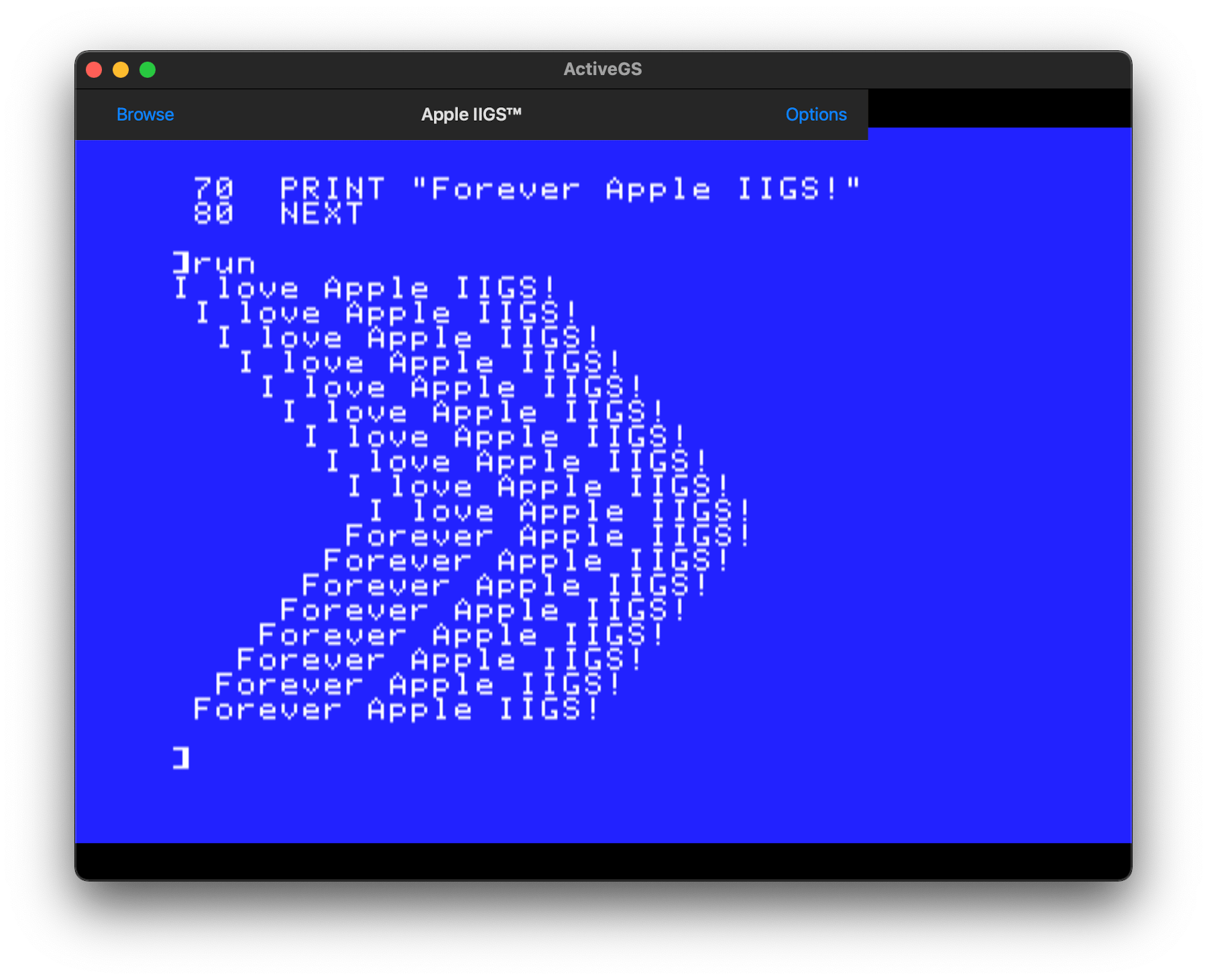Open the Browse link
This screenshot has height=980, width=1207.
tap(145, 115)
